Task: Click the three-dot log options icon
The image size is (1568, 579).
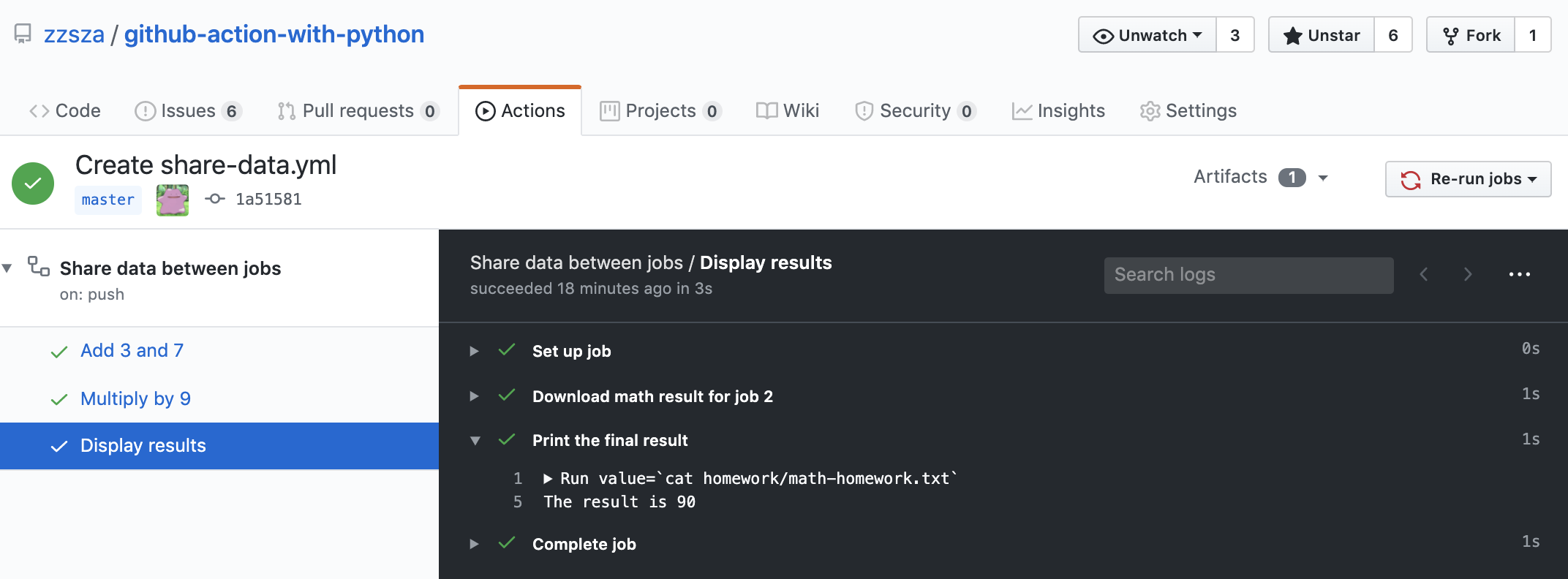Action: [x=1519, y=275]
